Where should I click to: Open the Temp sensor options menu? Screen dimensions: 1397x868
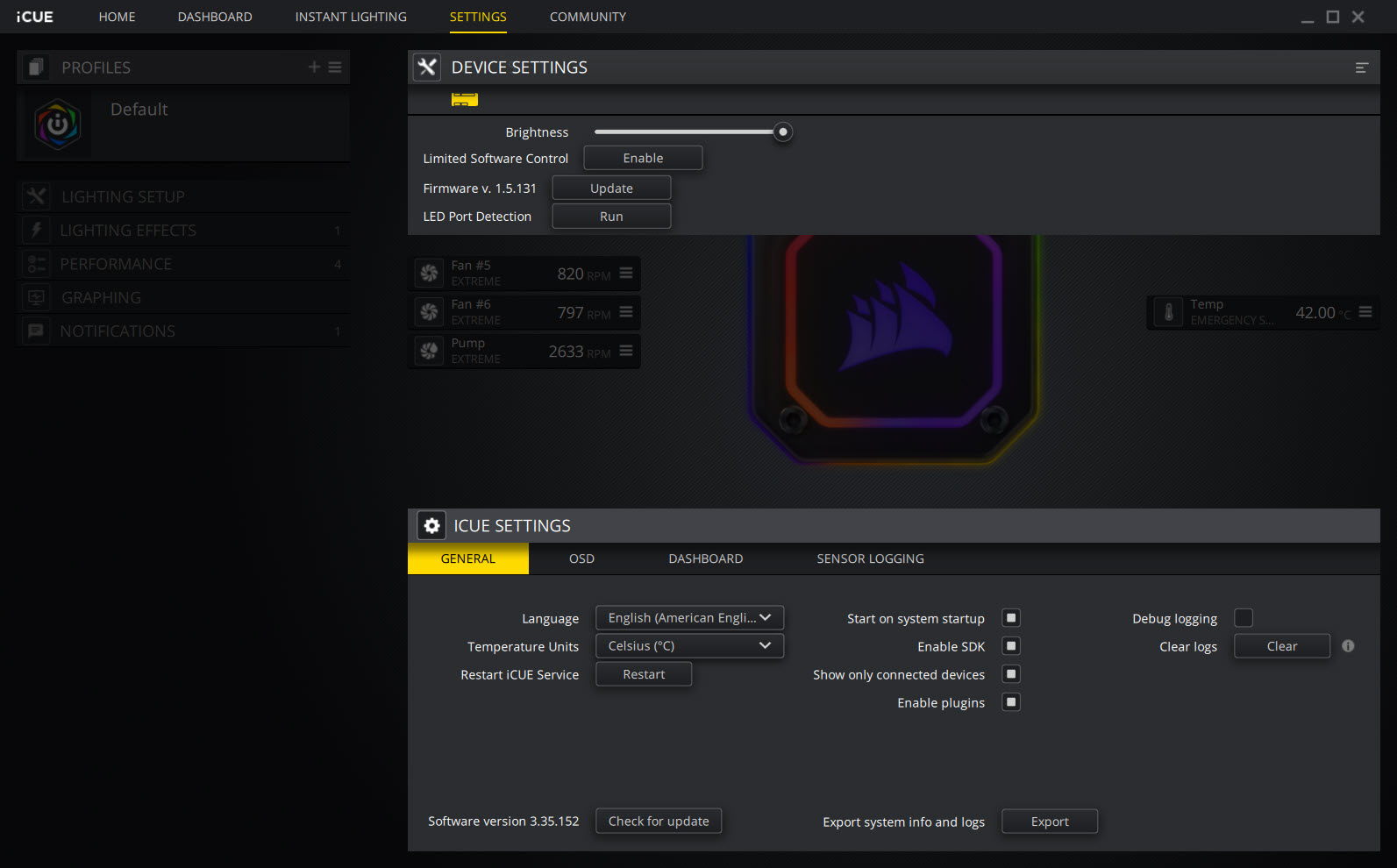pos(1365,311)
